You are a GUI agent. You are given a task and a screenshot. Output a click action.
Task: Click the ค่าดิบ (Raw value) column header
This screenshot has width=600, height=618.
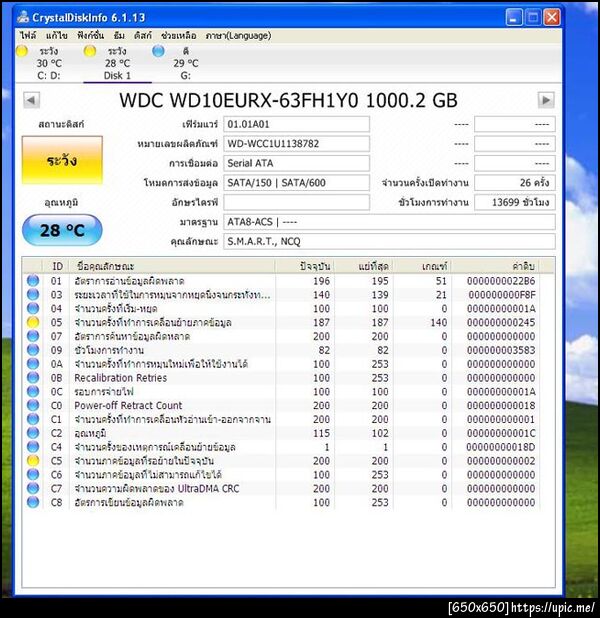pyautogui.click(x=495, y=266)
